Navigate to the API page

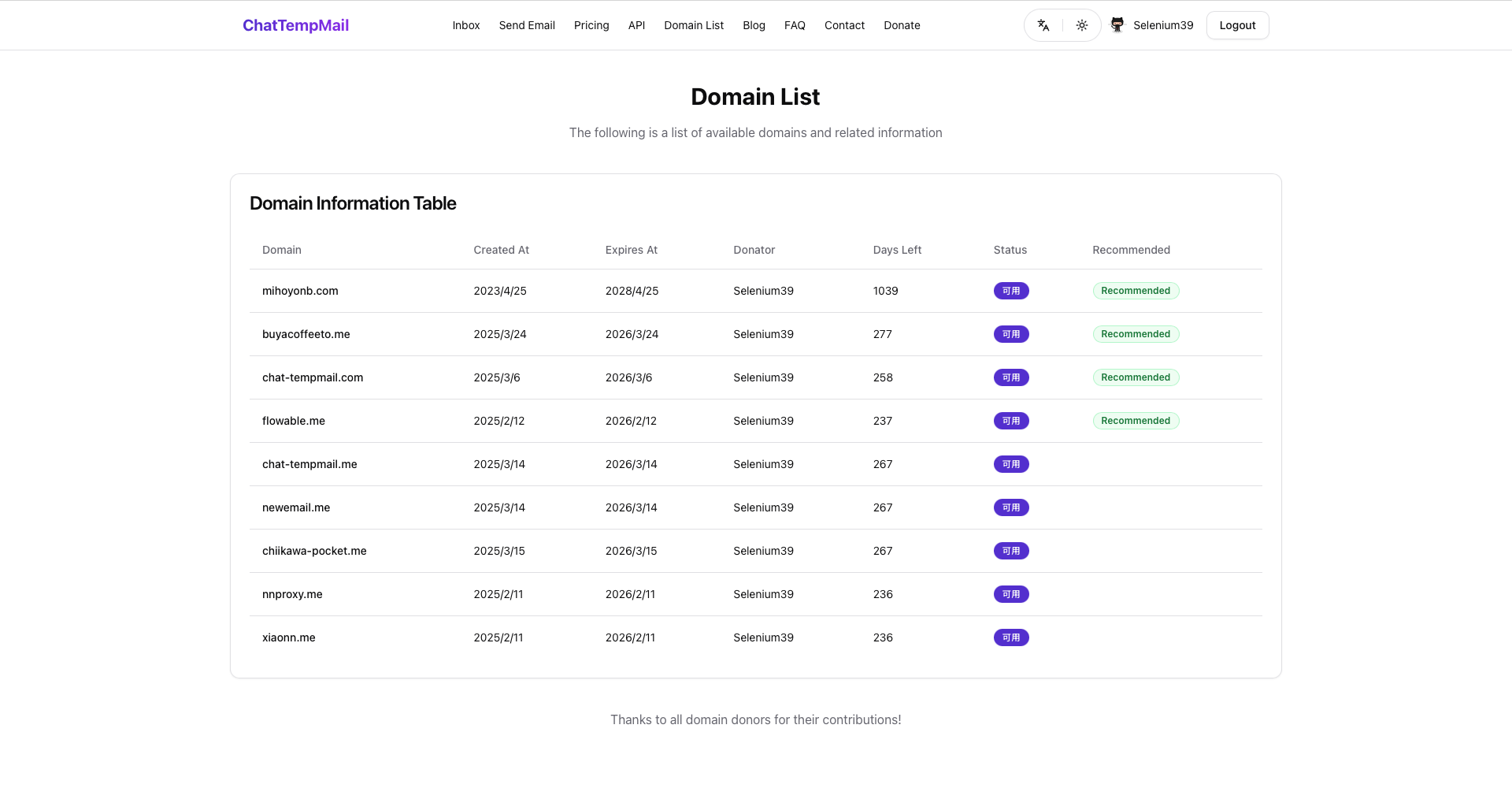636,25
